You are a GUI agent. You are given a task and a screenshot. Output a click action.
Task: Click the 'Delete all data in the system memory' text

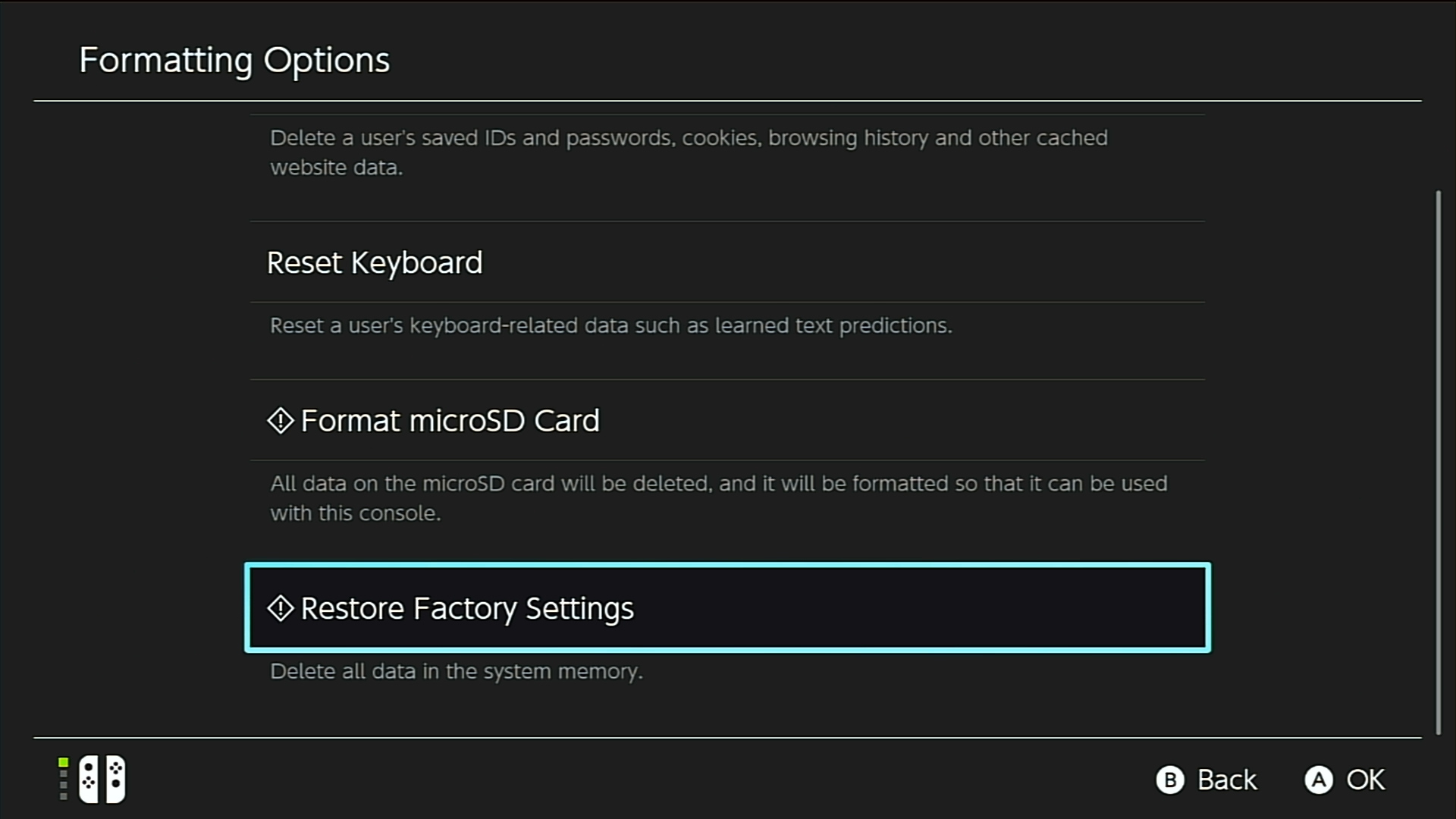point(457,671)
